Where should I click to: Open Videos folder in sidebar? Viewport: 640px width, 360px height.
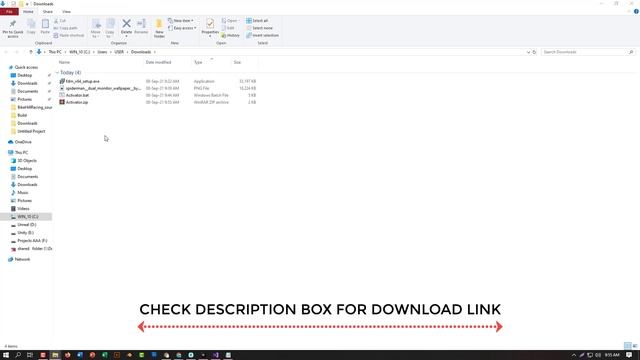click(x=23, y=209)
